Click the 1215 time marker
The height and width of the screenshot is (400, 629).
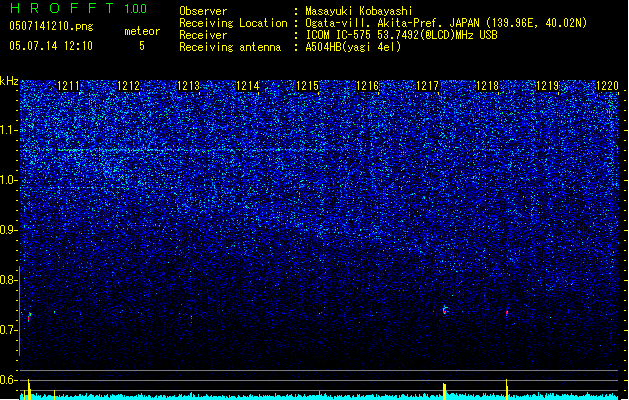click(308, 86)
